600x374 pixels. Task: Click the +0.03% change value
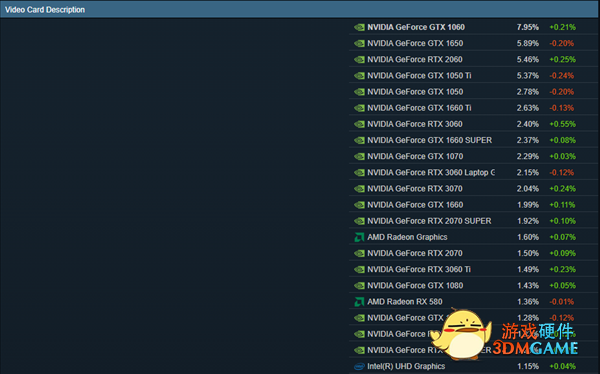[562, 156]
